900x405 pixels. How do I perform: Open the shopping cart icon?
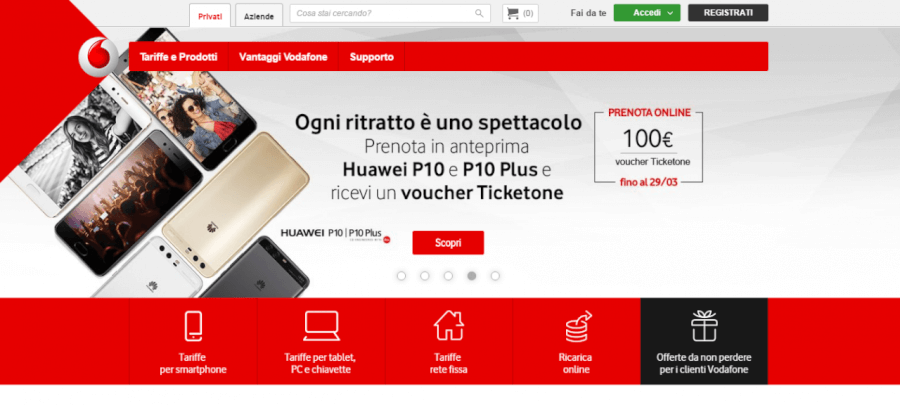[513, 13]
